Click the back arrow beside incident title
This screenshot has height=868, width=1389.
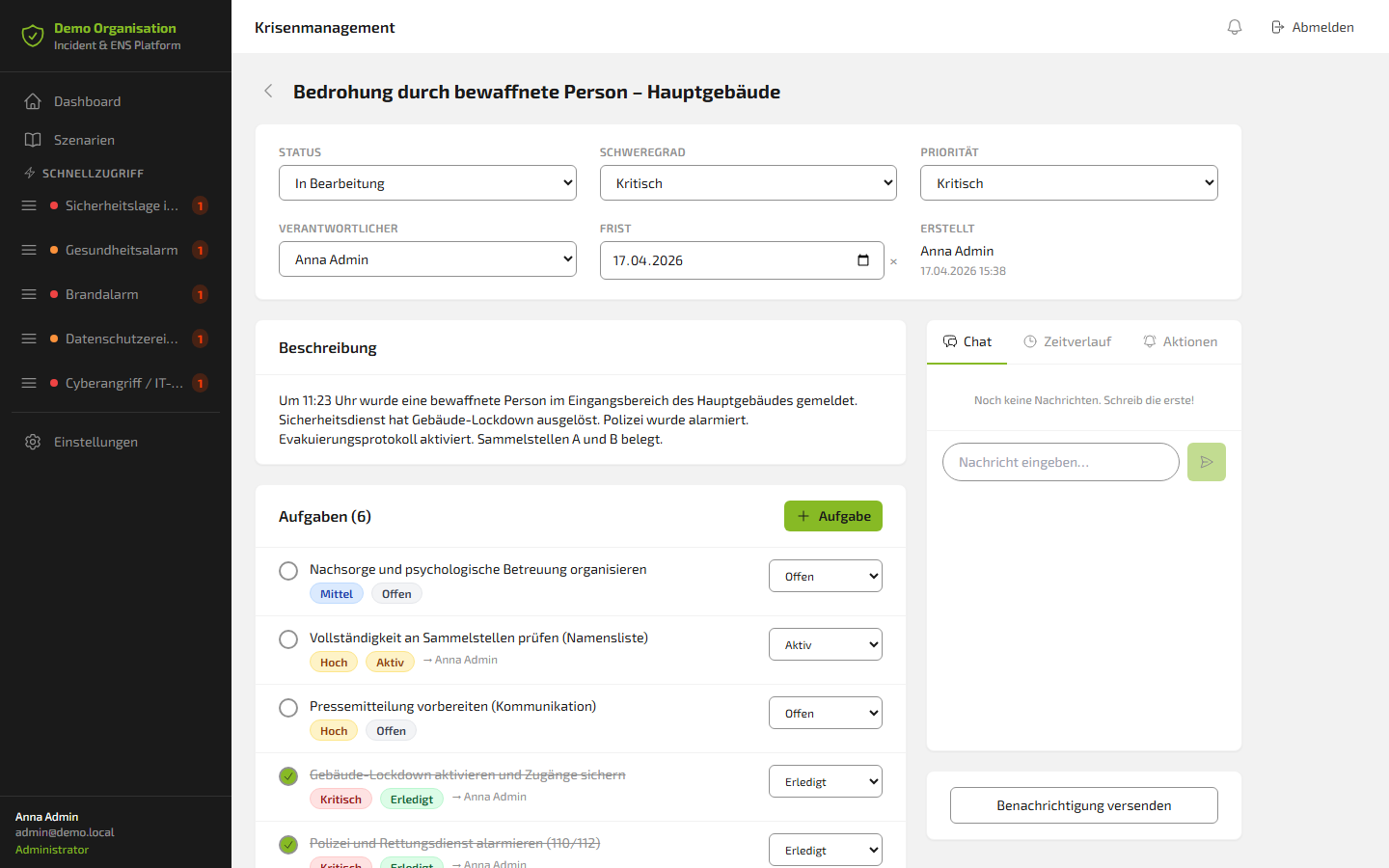[268, 92]
